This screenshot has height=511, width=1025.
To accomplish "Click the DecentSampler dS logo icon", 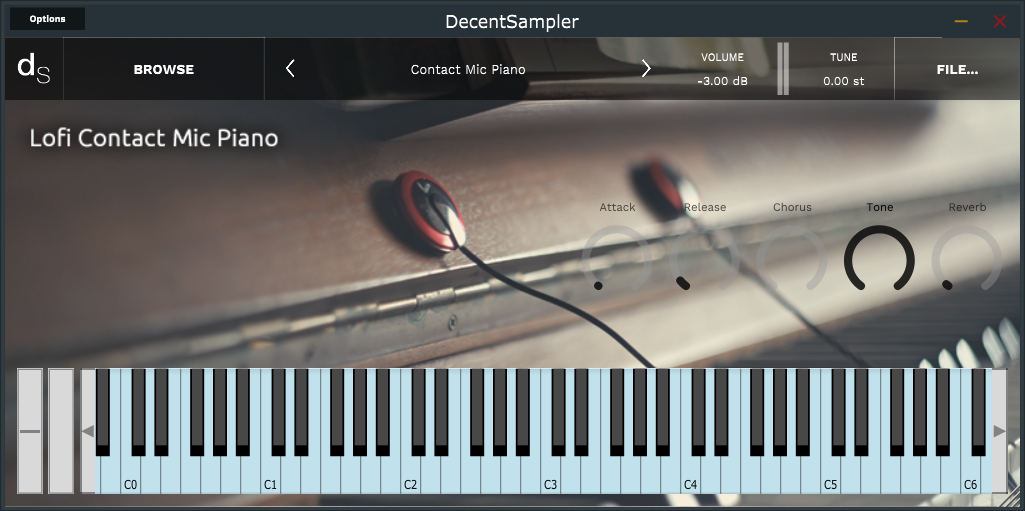I will point(34,69).
